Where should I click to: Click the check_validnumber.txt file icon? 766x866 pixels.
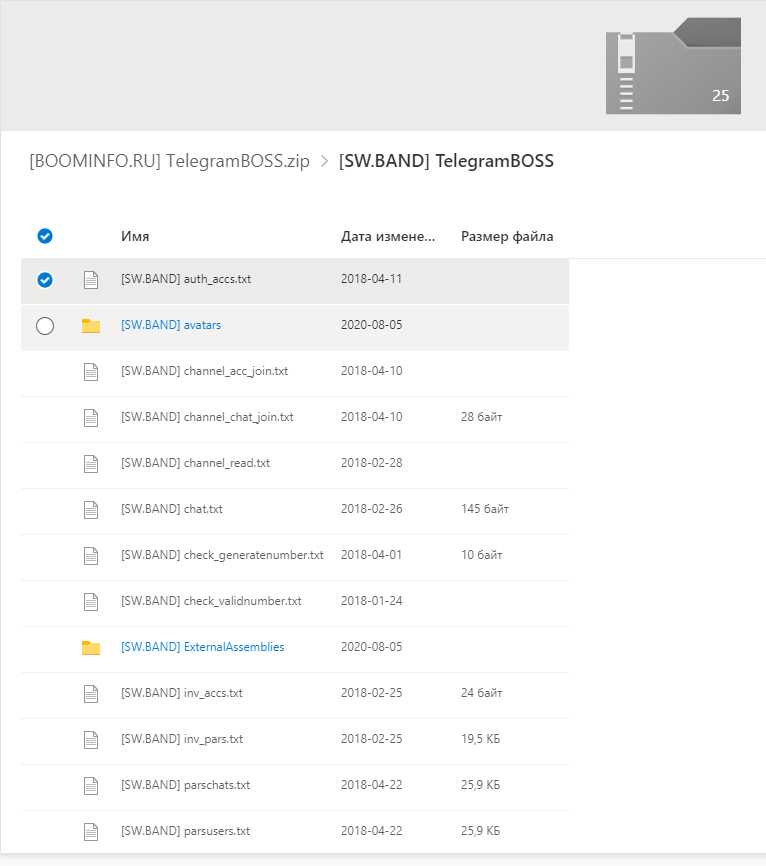pyautogui.click(x=91, y=602)
